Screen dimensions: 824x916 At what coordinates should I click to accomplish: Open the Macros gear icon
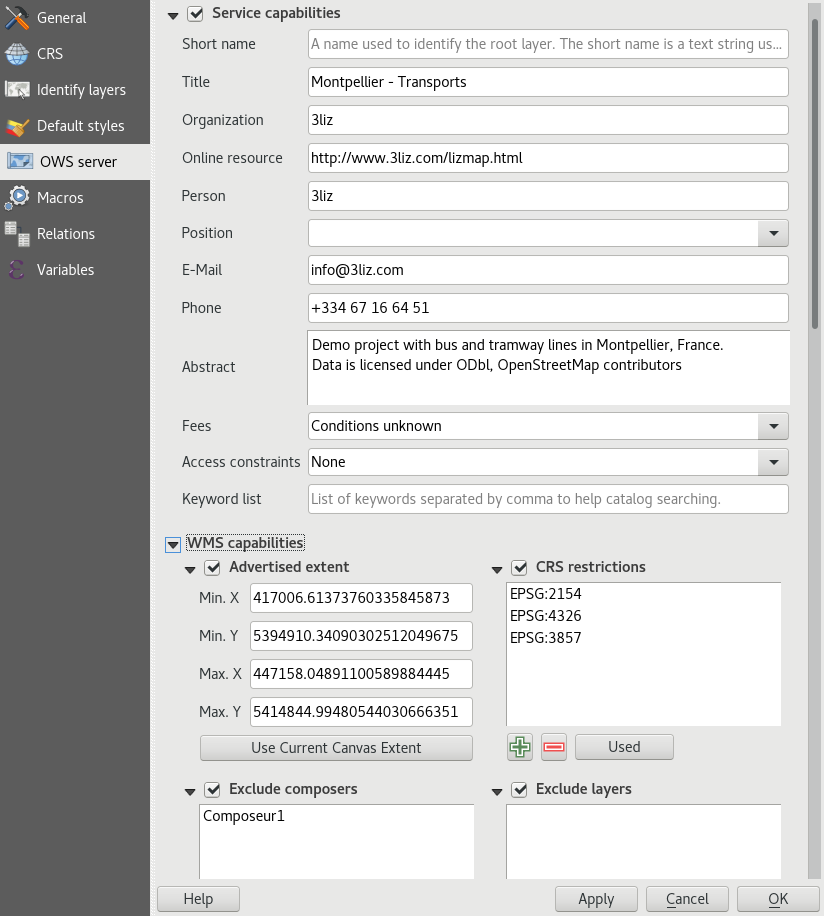pyautogui.click(x=17, y=197)
